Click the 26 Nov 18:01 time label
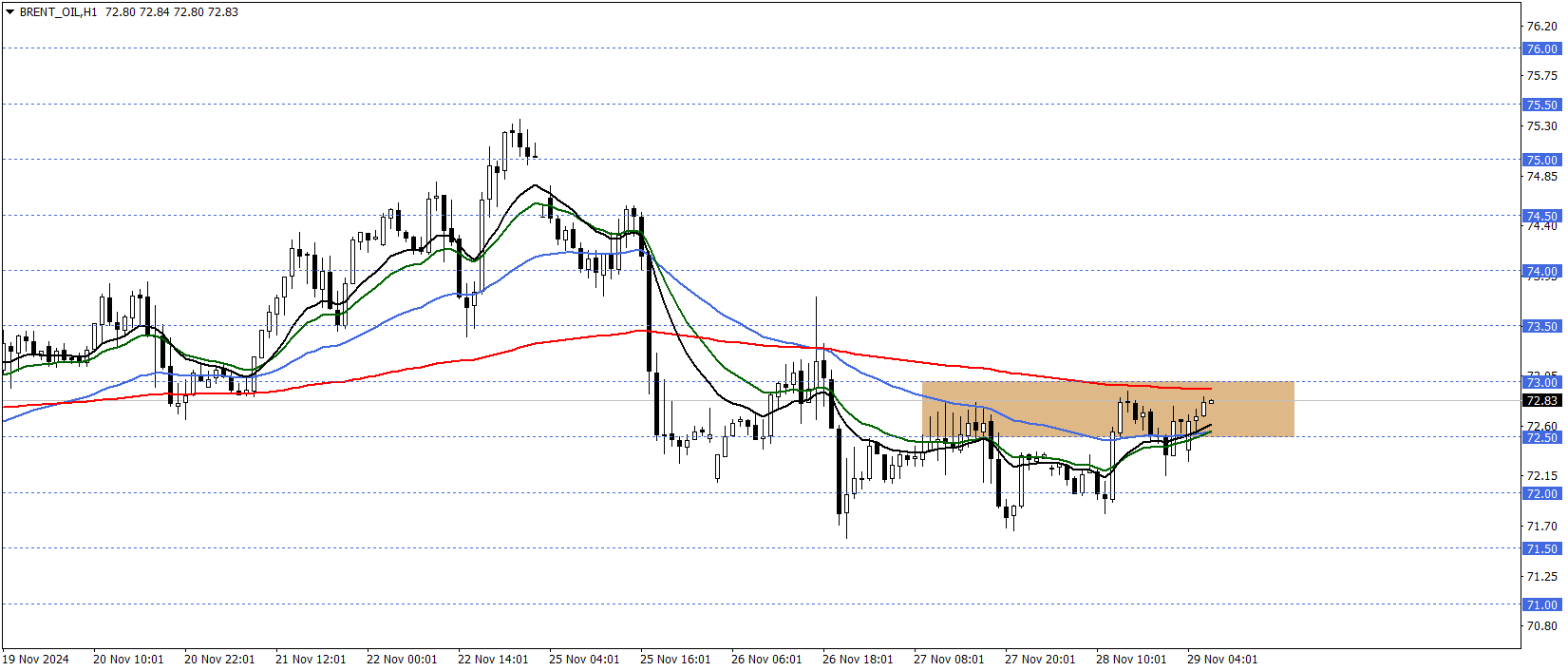Viewport: 1568px width, 671px height. point(858,660)
